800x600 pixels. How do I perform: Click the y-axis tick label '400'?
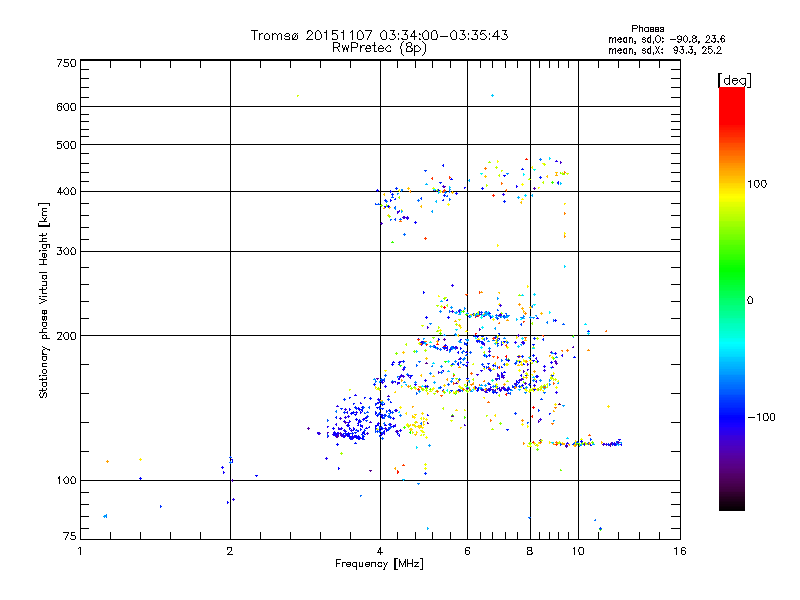67,192
